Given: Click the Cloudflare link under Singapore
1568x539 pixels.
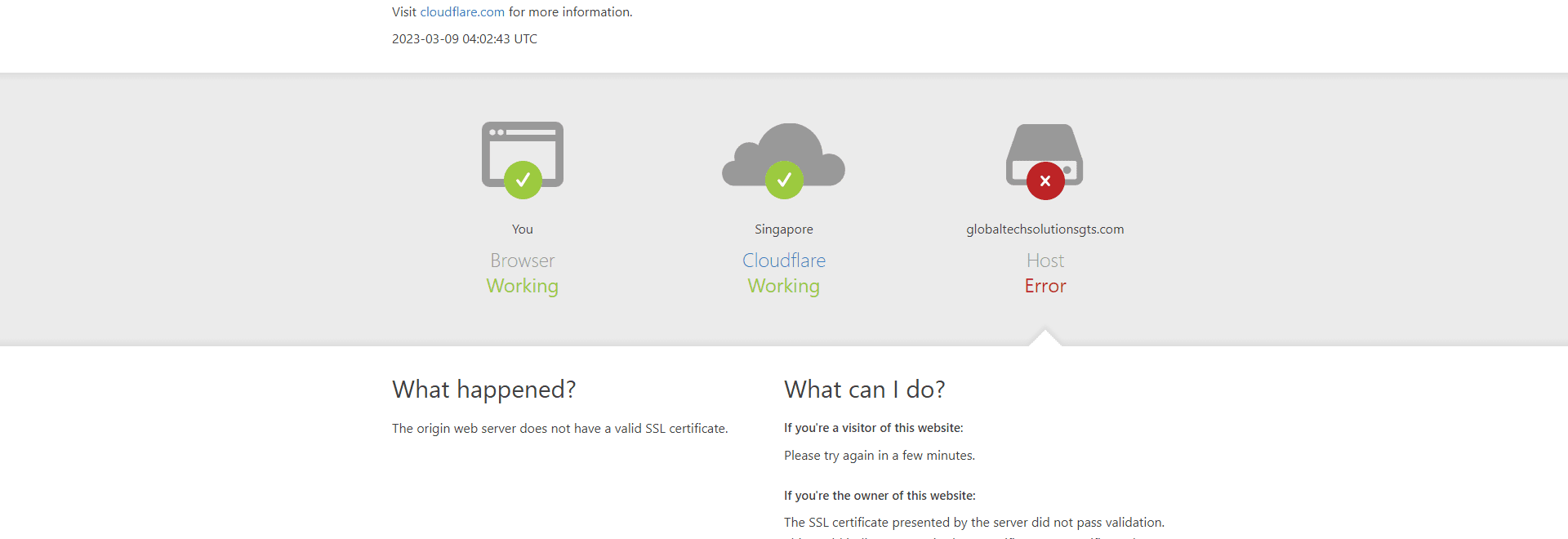Looking at the screenshot, I should click(x=784, y=261).
